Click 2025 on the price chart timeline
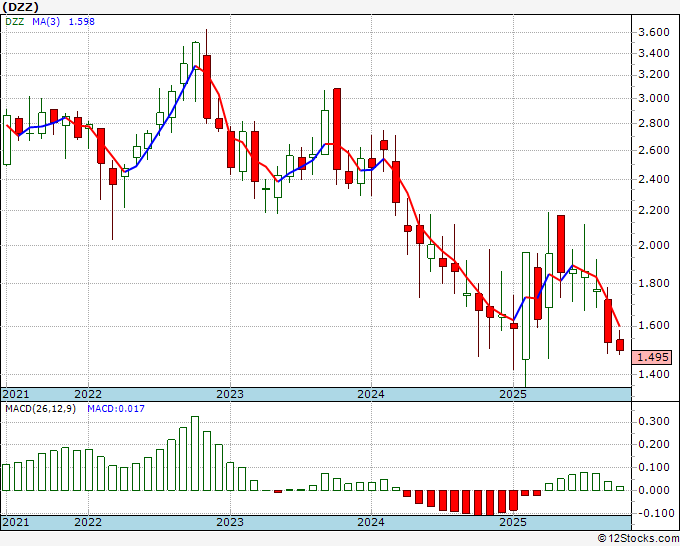 (513, 394)
